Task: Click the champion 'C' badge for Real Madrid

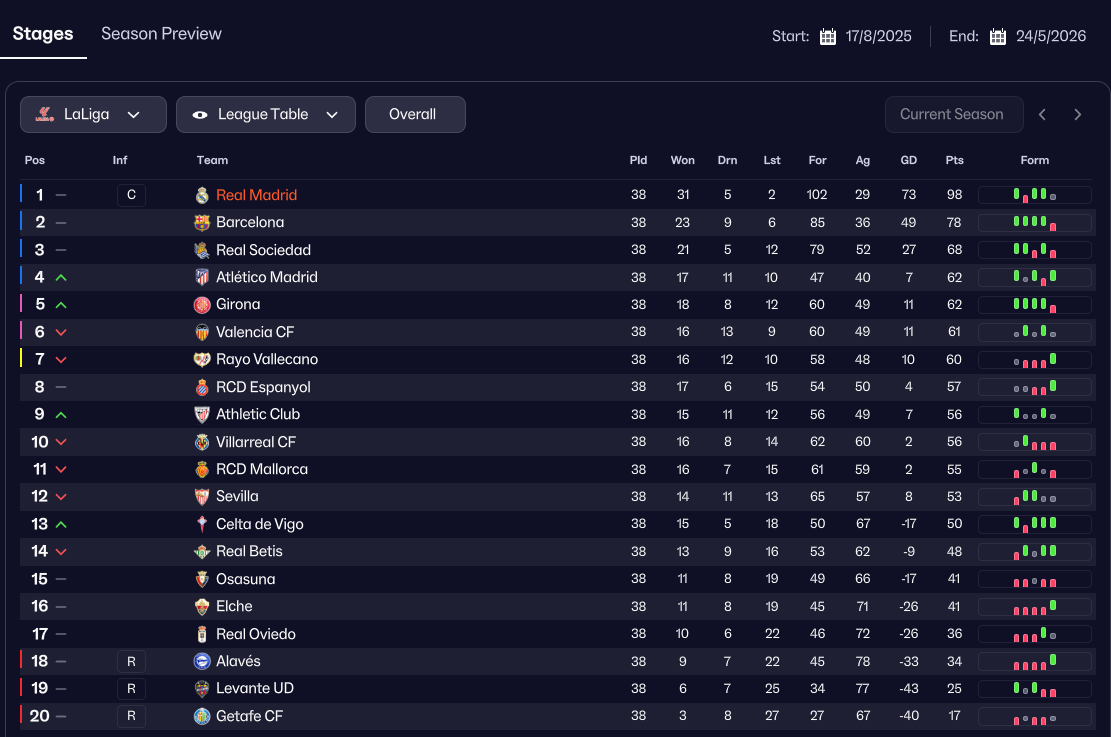Action: point(131,195)
